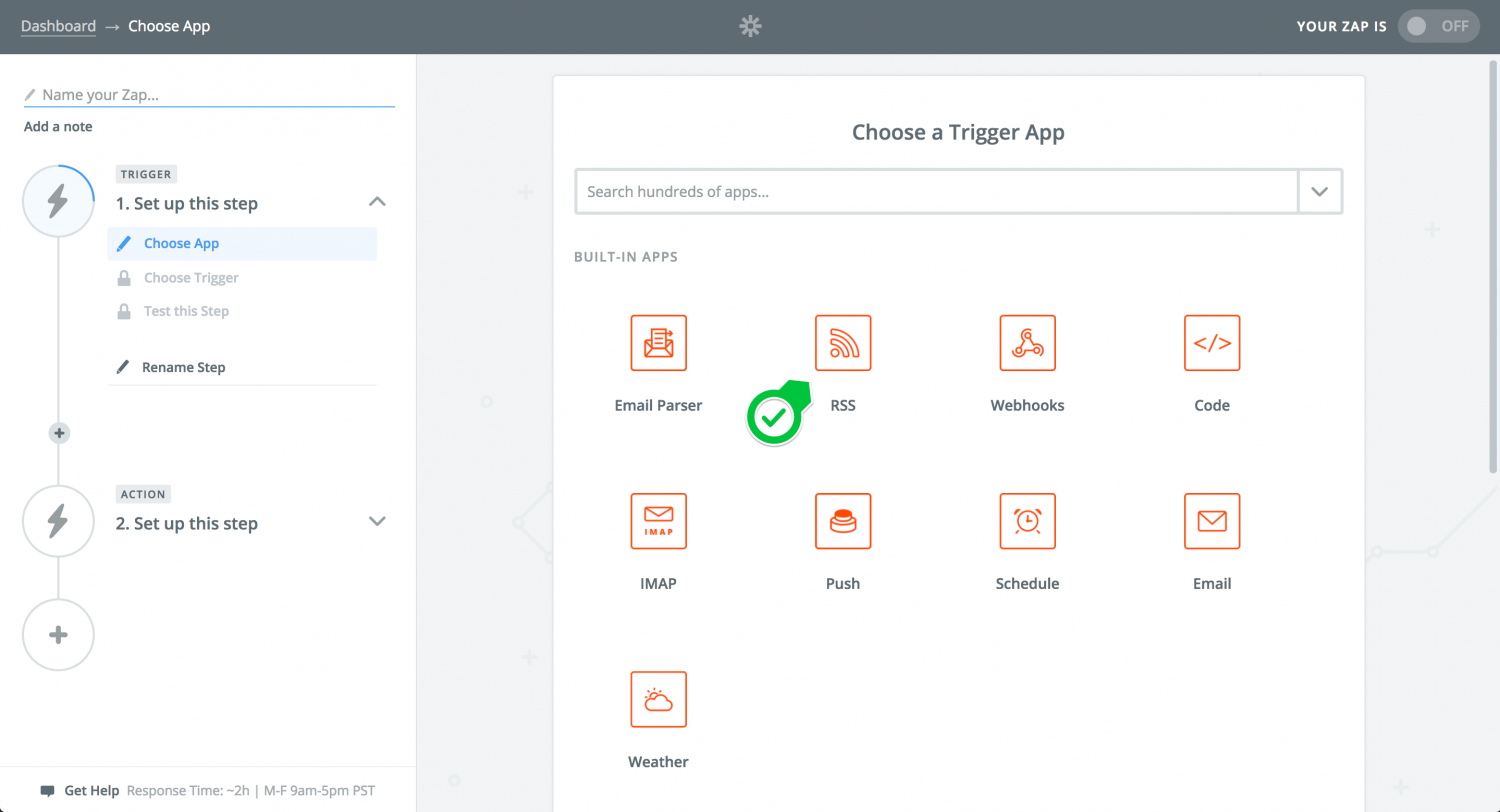Open the Choose App step
Viewport: 1500px width, 812px height.
coord(242,244)
